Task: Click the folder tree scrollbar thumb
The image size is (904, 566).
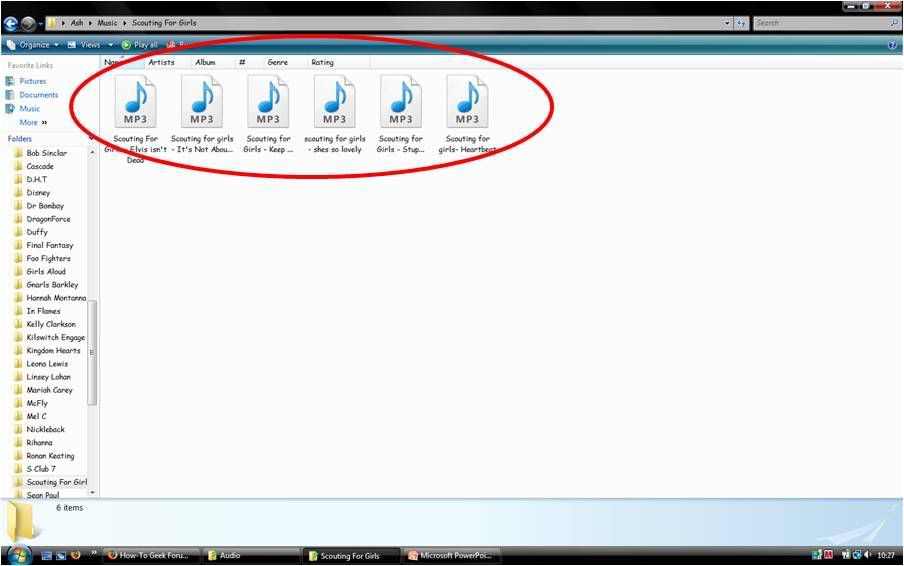Action: [x=92, y=353]
